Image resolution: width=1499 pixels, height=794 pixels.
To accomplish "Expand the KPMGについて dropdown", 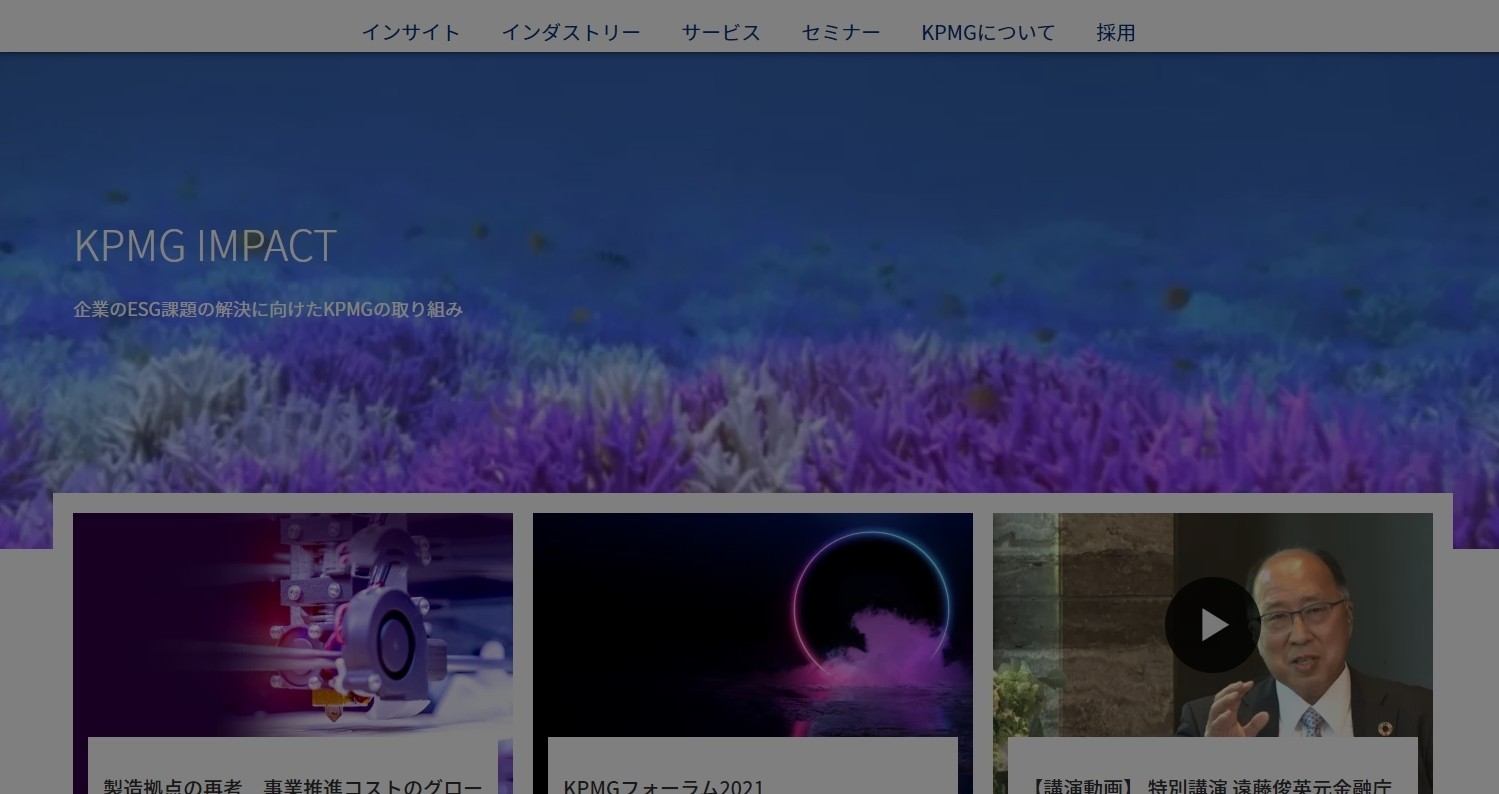I will click(988, 32).
